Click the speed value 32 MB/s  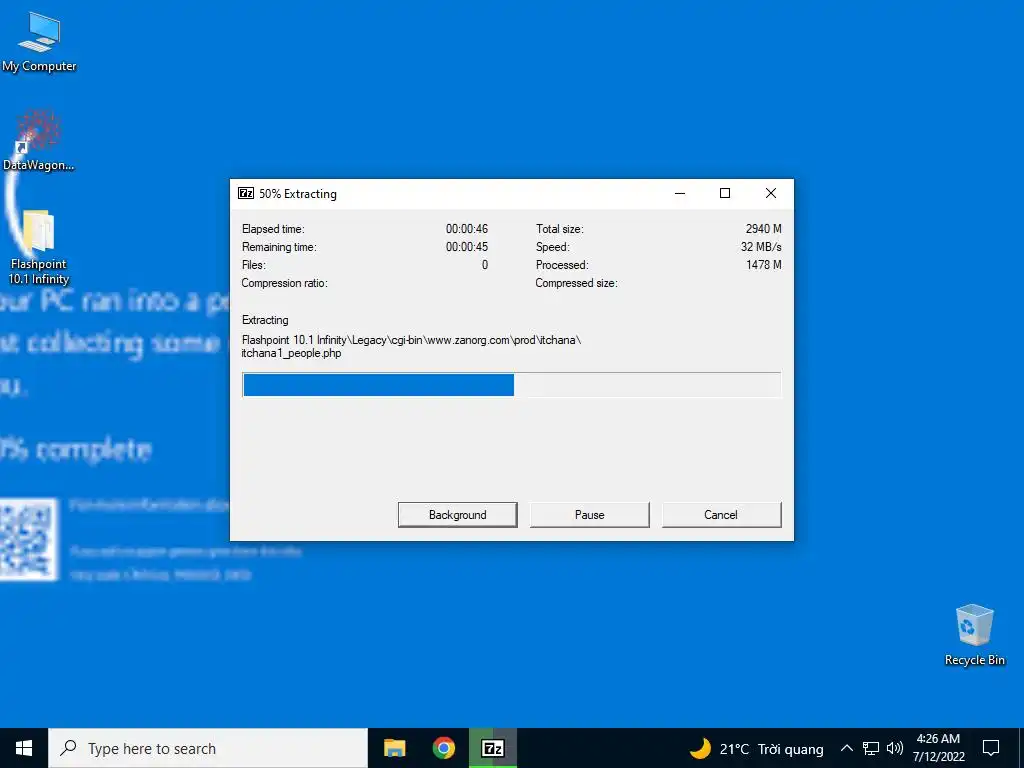[761, 247]
